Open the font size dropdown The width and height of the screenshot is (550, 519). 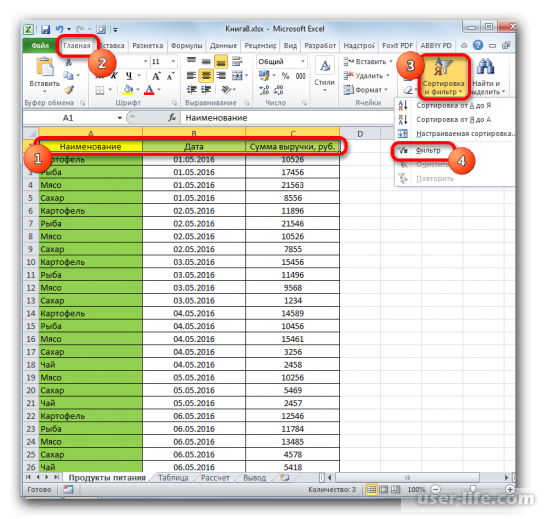pyautogui.click(x=173, y=61)
